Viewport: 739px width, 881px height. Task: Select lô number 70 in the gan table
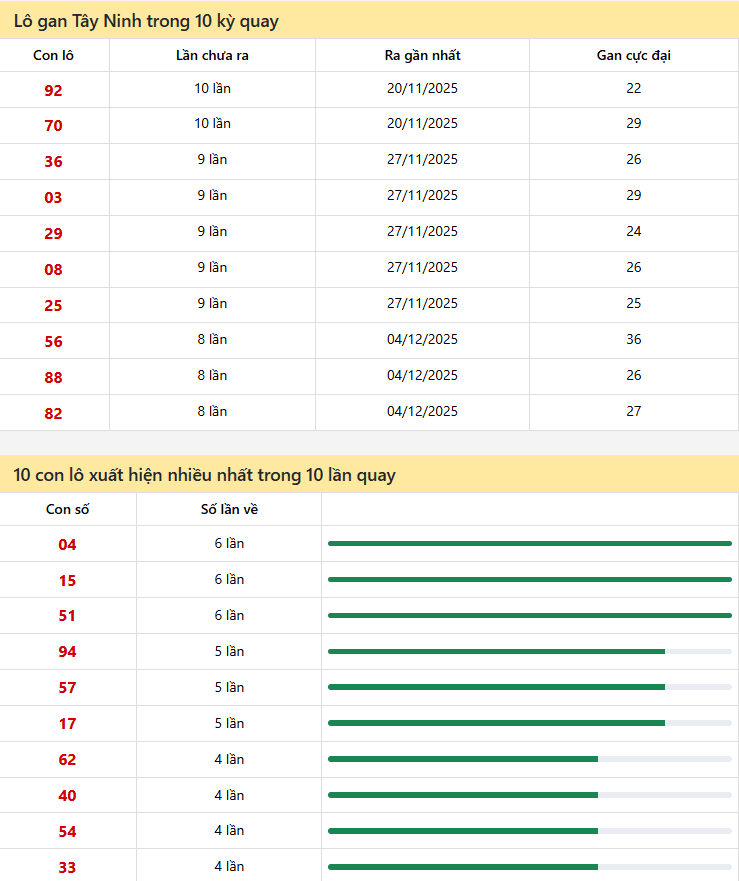point(53,125)
